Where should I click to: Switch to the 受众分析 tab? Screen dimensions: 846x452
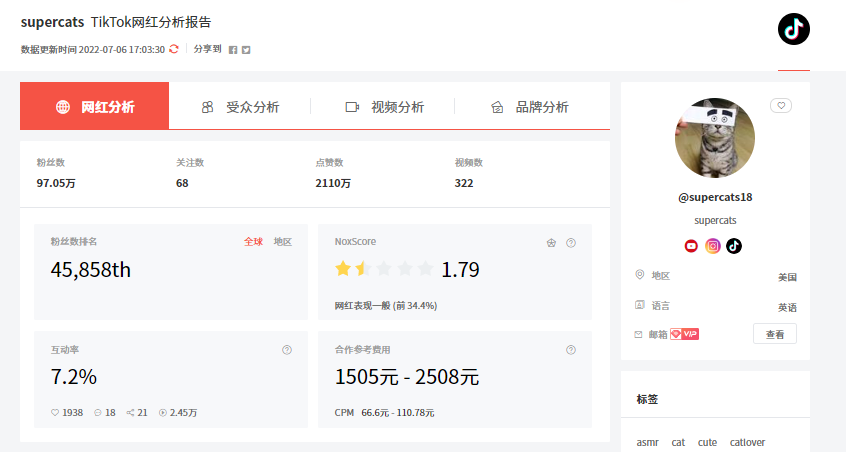240,107
